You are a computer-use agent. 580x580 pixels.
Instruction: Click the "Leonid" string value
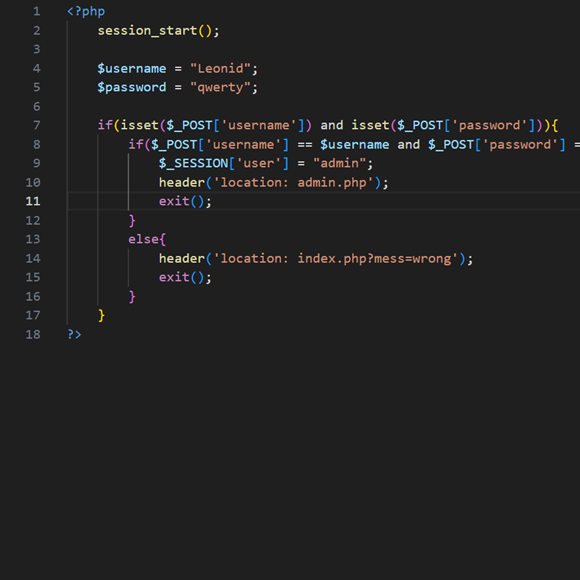[220, 68]
